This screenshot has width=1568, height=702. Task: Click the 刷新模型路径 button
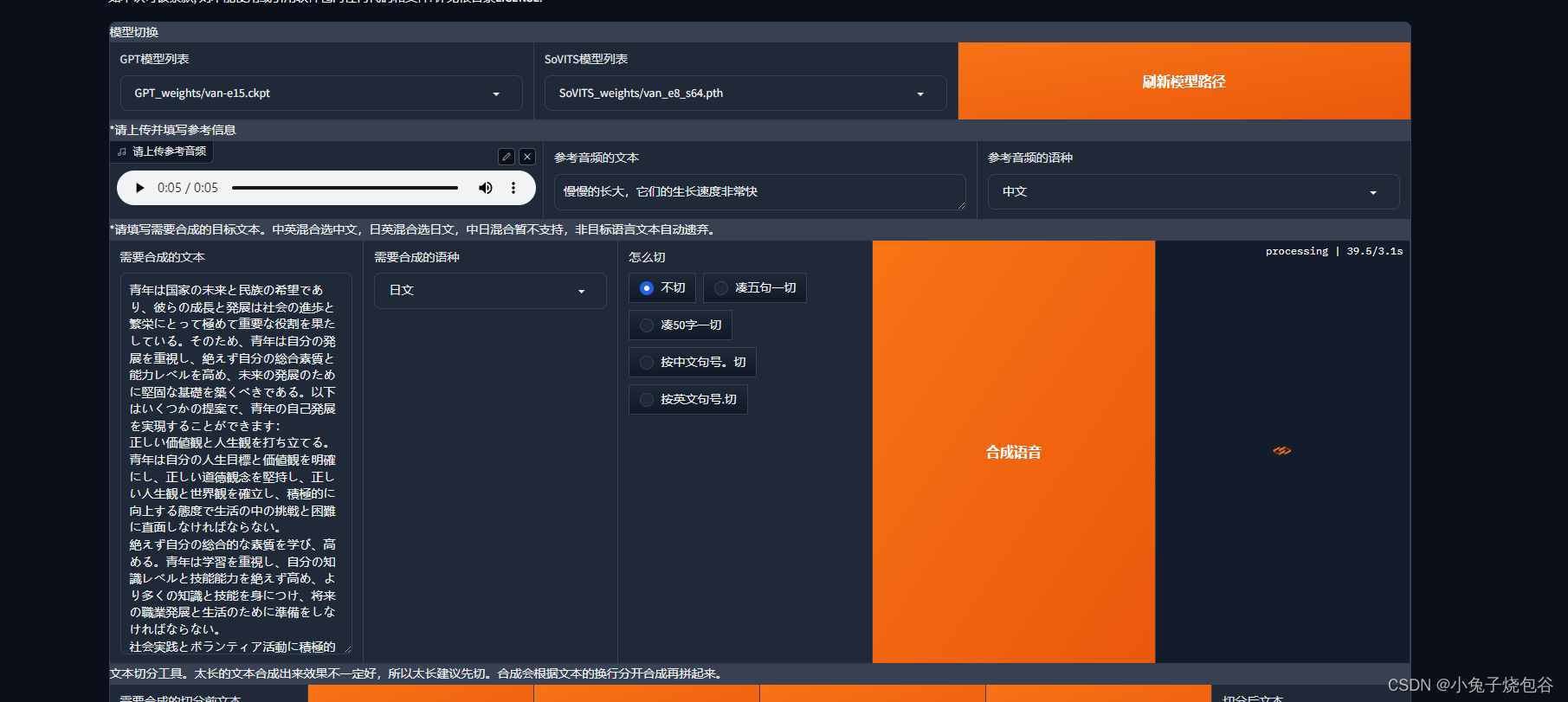[x=1184, y=81]
